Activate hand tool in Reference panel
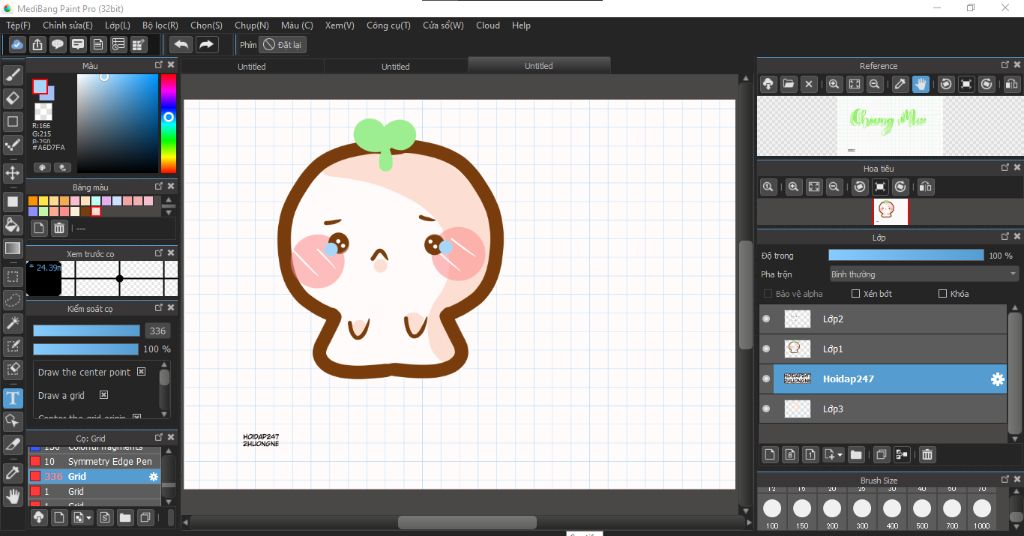The height and width of the screenshot is (536, 1024). click(920, 84)
